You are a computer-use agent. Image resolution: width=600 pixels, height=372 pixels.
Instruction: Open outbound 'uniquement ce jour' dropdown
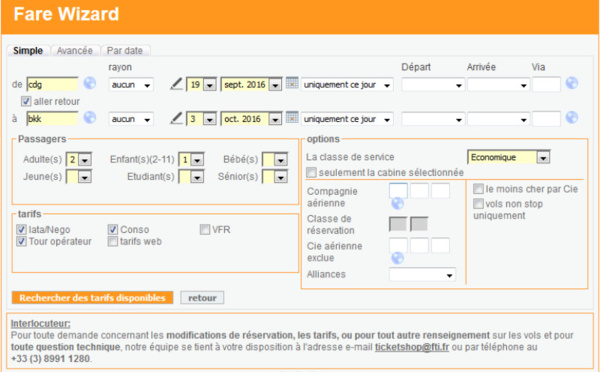(x=347, y=85)
